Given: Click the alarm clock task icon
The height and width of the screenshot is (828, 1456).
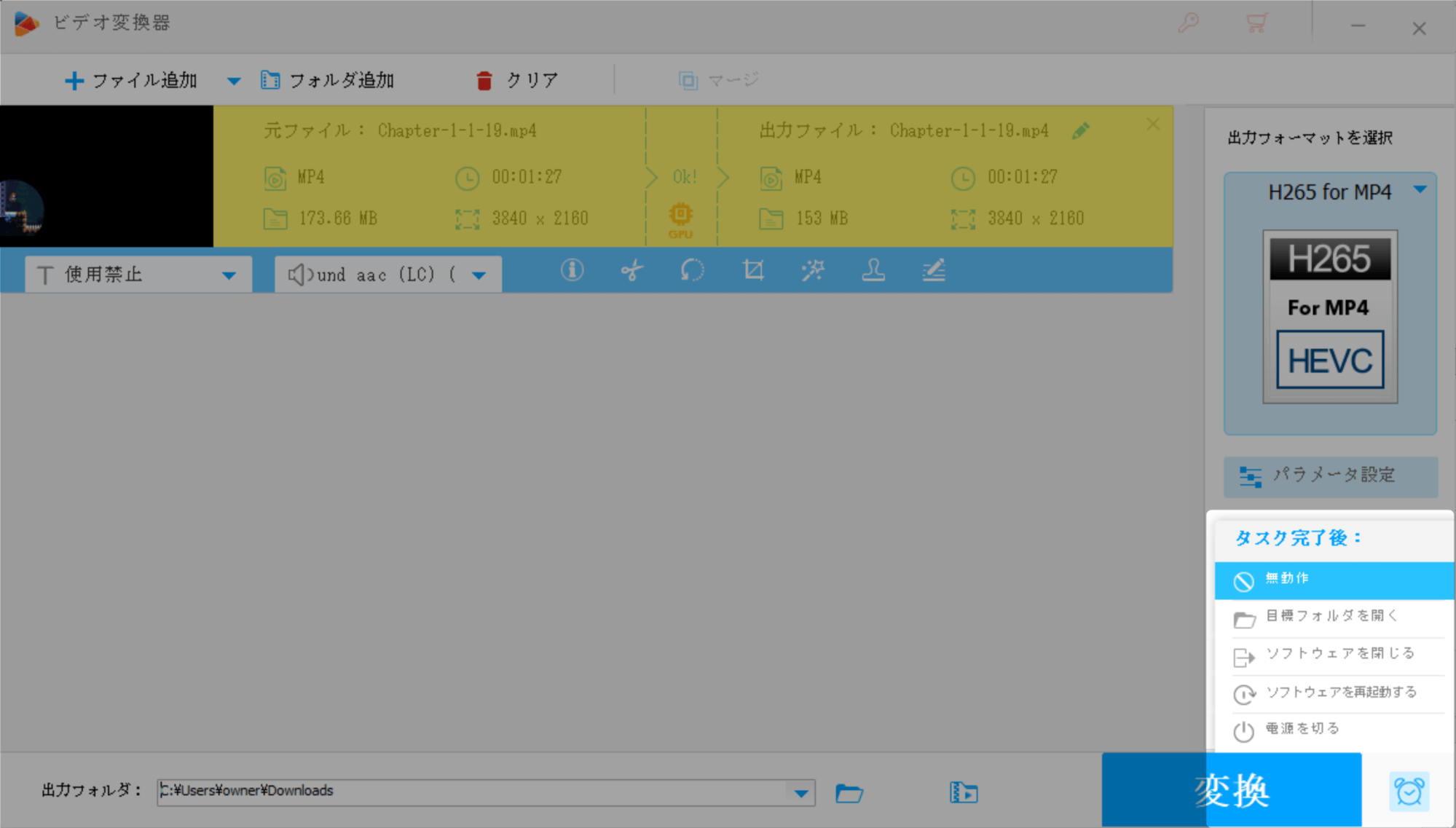Looking at the screenshot, I should (x=1409, y=792).
